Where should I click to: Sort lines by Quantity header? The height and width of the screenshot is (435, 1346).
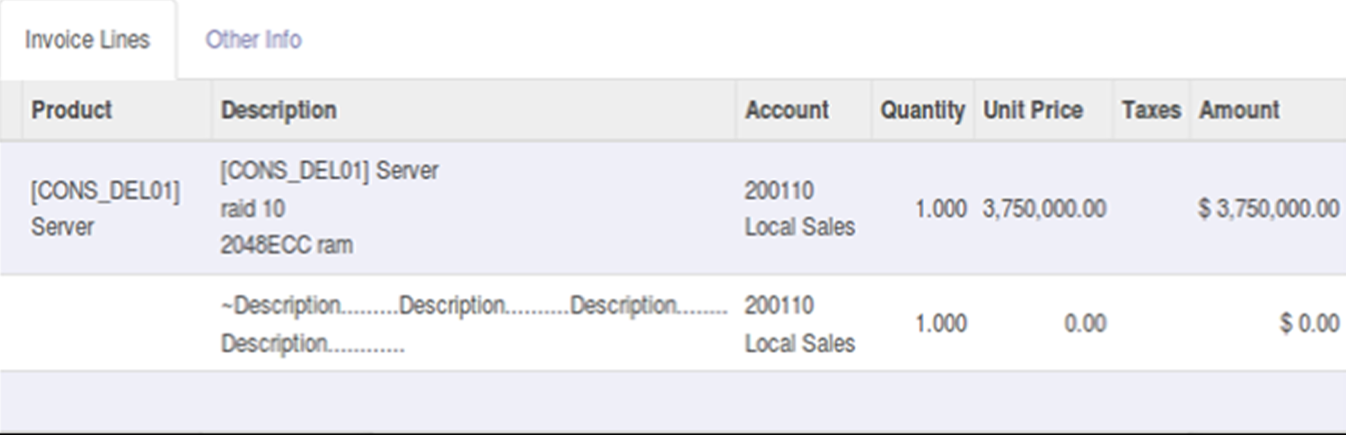(922, 110)
